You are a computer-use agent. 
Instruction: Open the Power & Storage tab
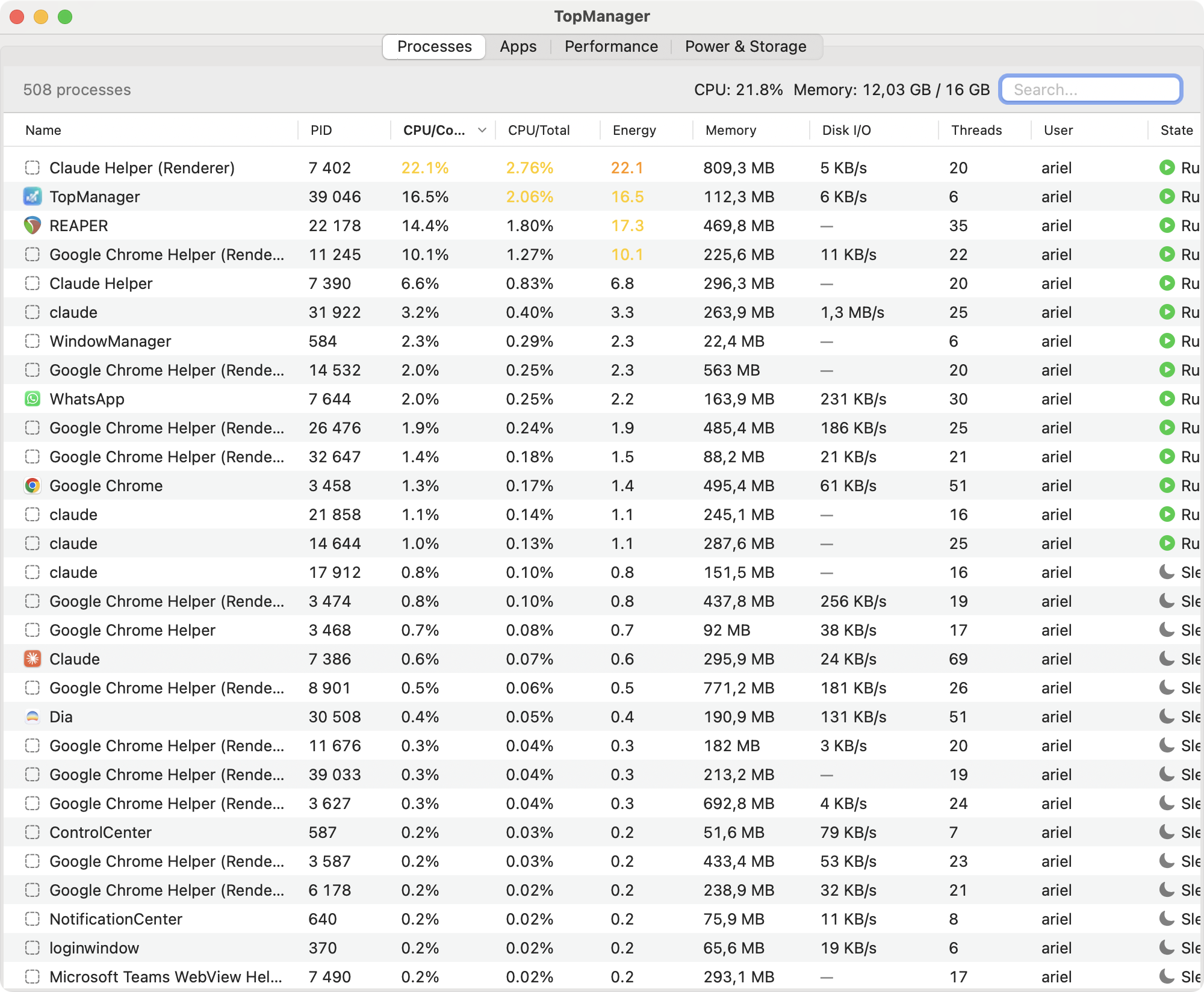pyautogui.click(x=746, y=46)
